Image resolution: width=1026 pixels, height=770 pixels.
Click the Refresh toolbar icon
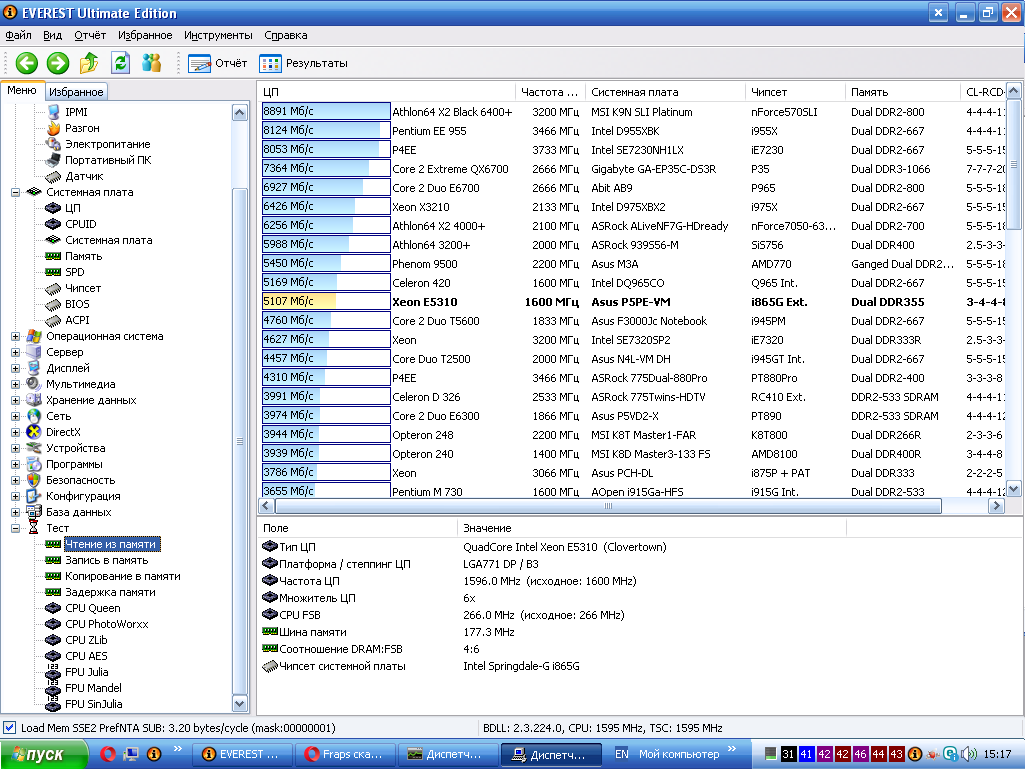[x=120, y=63]
